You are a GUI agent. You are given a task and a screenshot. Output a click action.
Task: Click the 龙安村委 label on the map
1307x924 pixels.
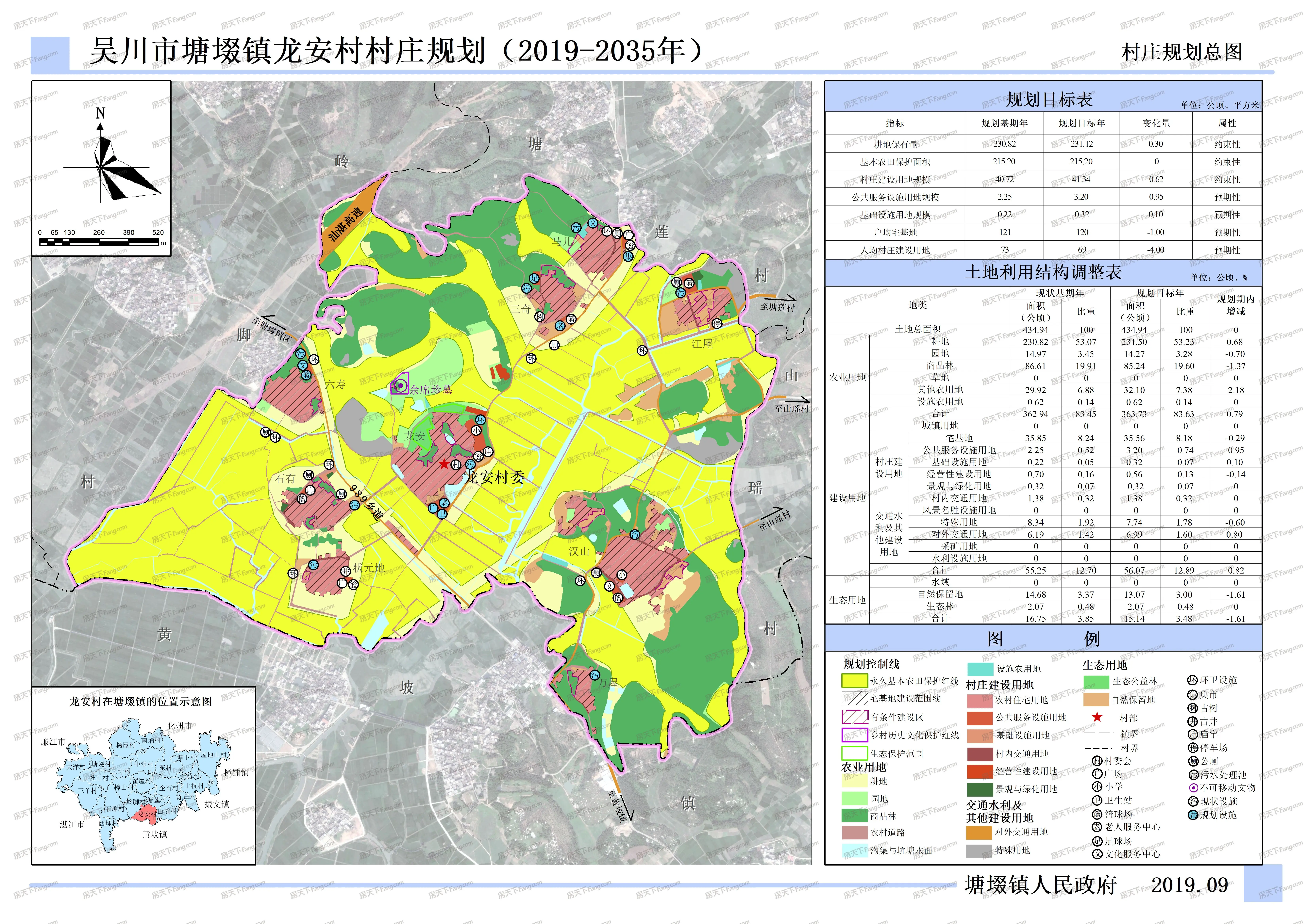494,477
